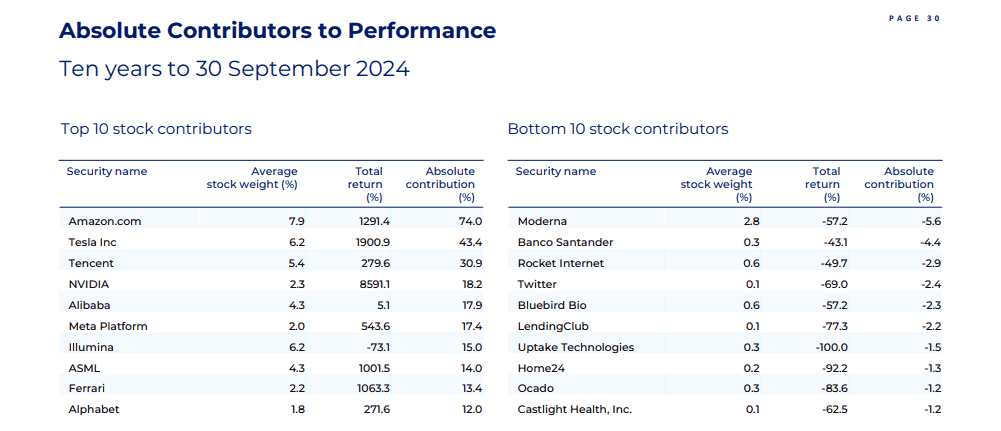Click the Uptake Technologies security name
The height and width of the screenshot is (431, 1001).
point(575,347)
